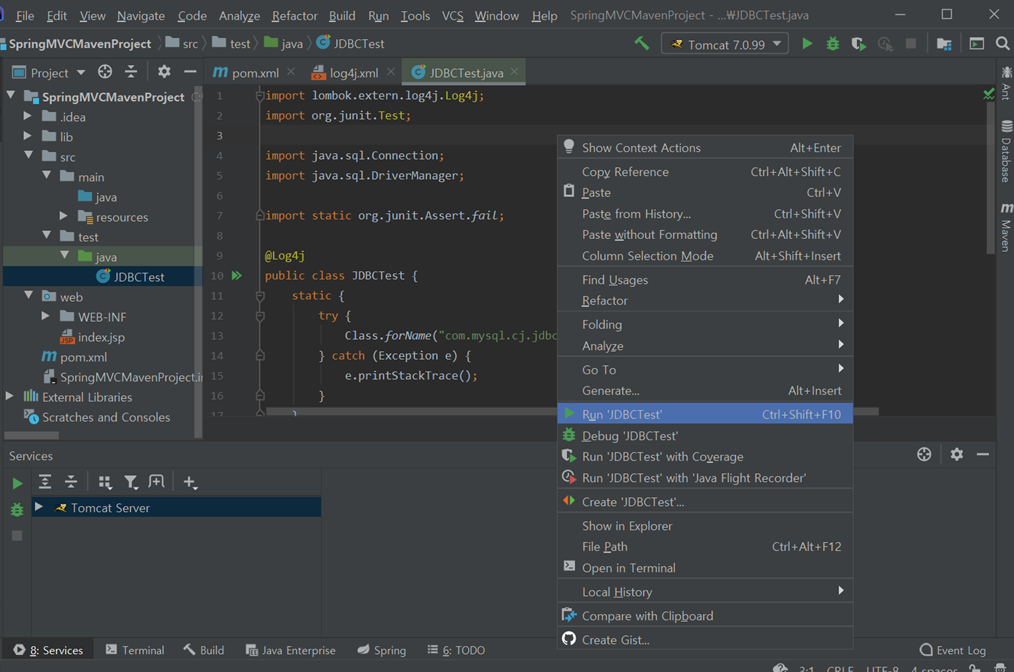
Task: Run with coverage shield icon in toolbar
Action: coord(859,44)
